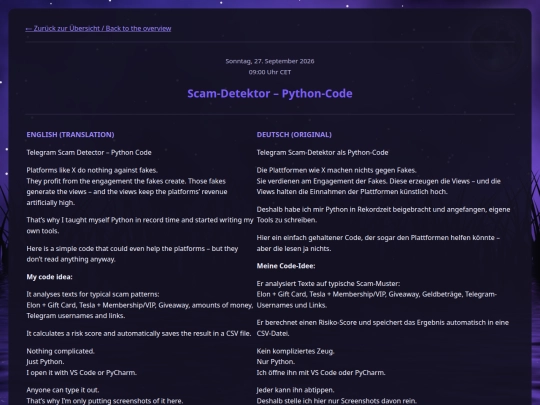Click the paragraph starting 'Here is a simple code'
540x405 pixels.
132,254
